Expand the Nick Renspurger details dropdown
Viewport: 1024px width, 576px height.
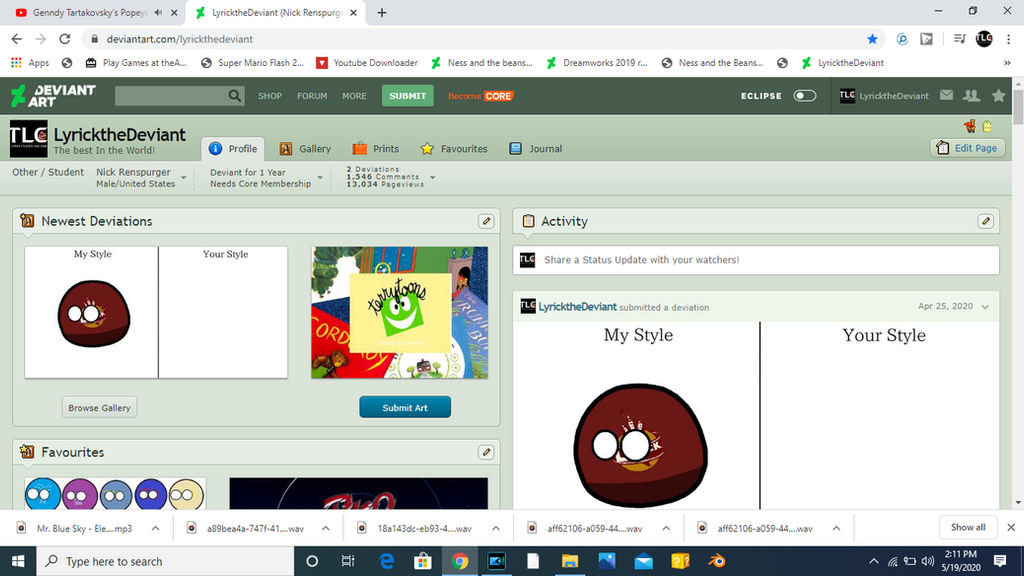184,178
